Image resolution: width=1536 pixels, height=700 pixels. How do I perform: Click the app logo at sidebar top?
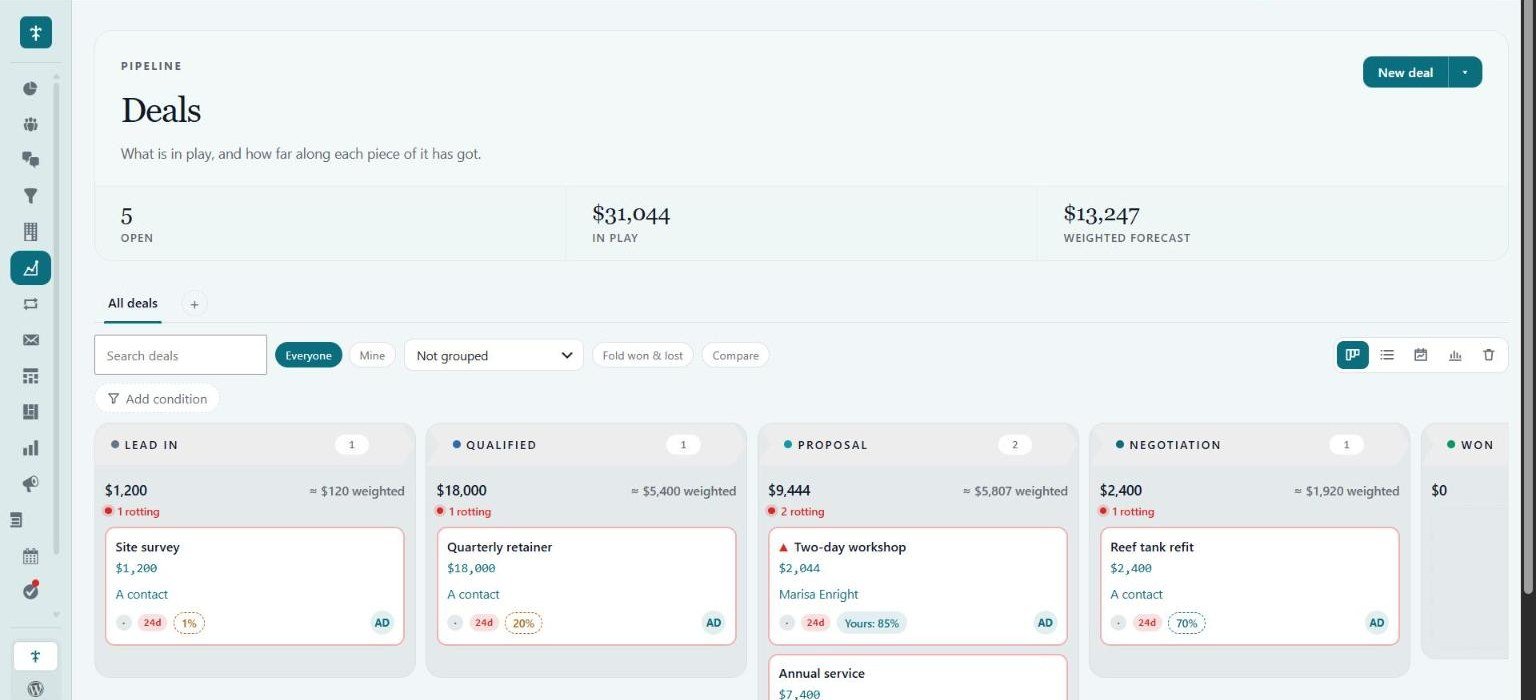pos(36,32)
